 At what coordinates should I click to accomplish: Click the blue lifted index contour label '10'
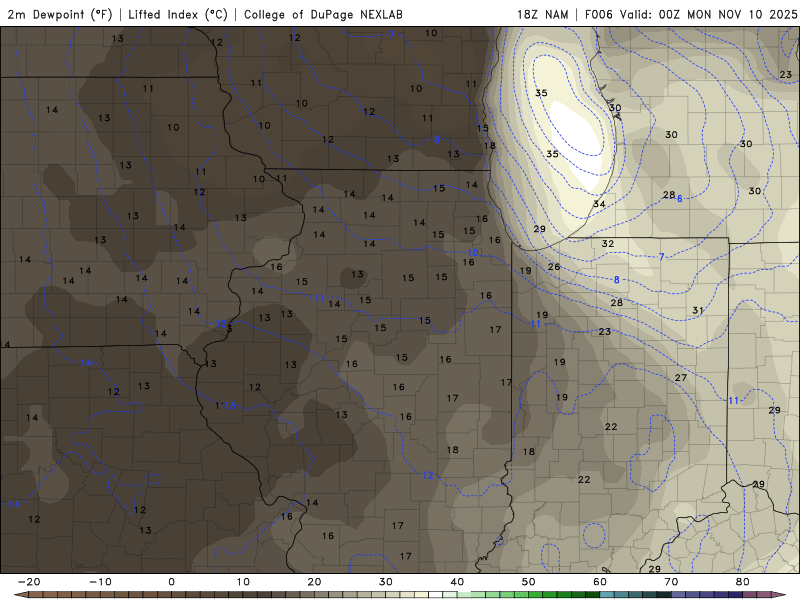(473, 253)
